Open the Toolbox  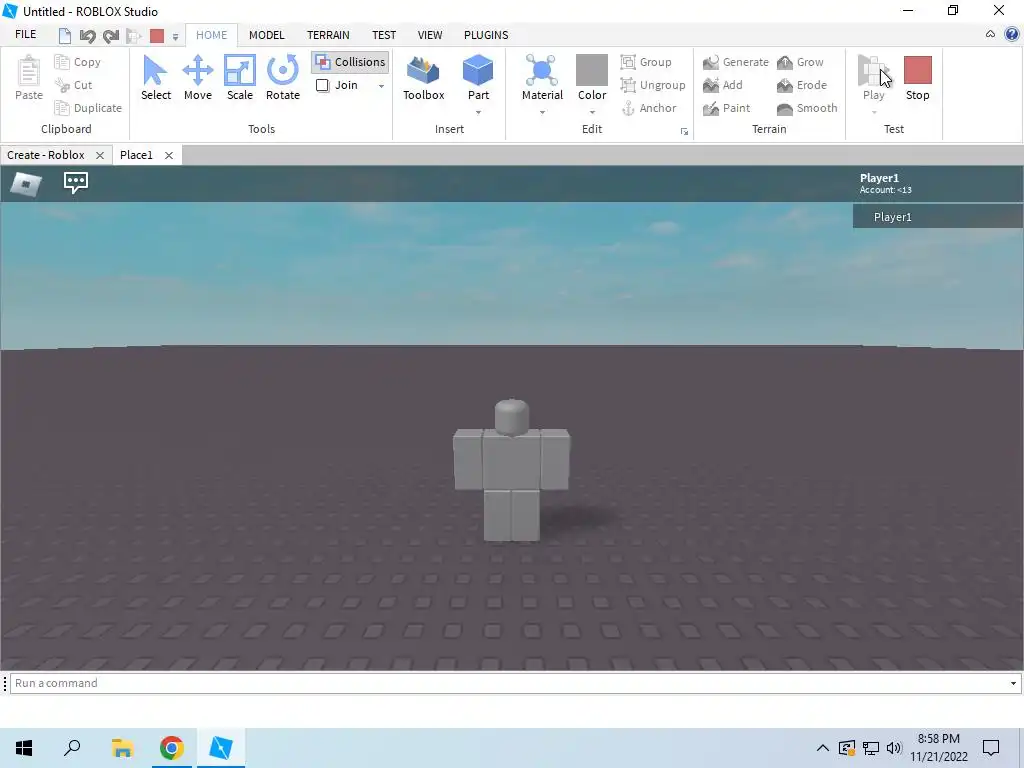423,78
